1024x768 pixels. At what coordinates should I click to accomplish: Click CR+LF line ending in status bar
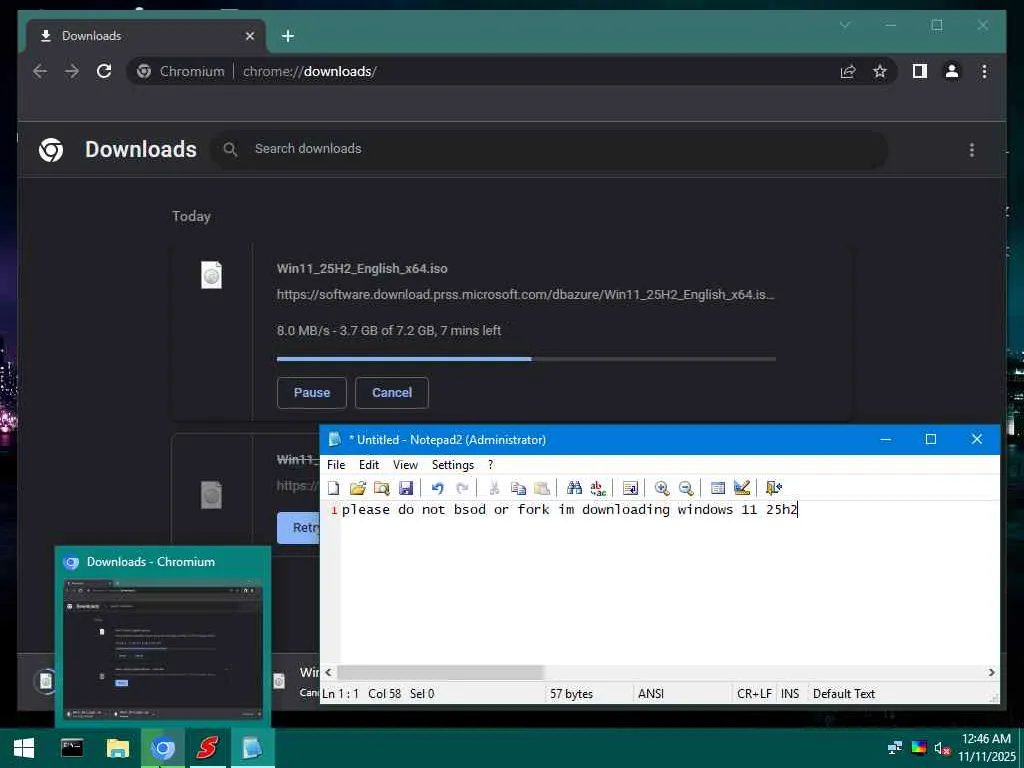click(754, 694)
